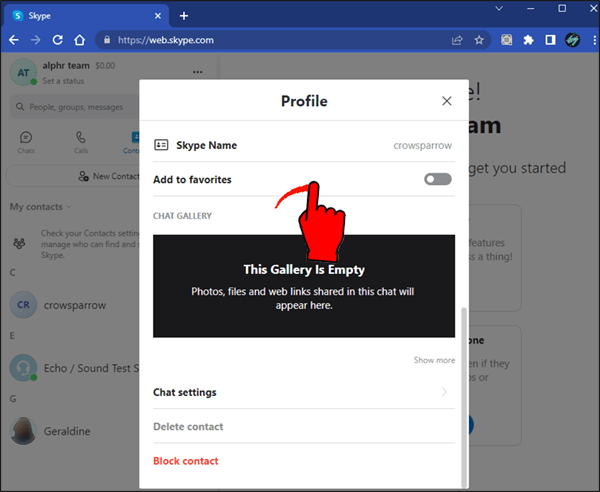
Task: Click the browser profile avatar
Action: tap(572, 40)
